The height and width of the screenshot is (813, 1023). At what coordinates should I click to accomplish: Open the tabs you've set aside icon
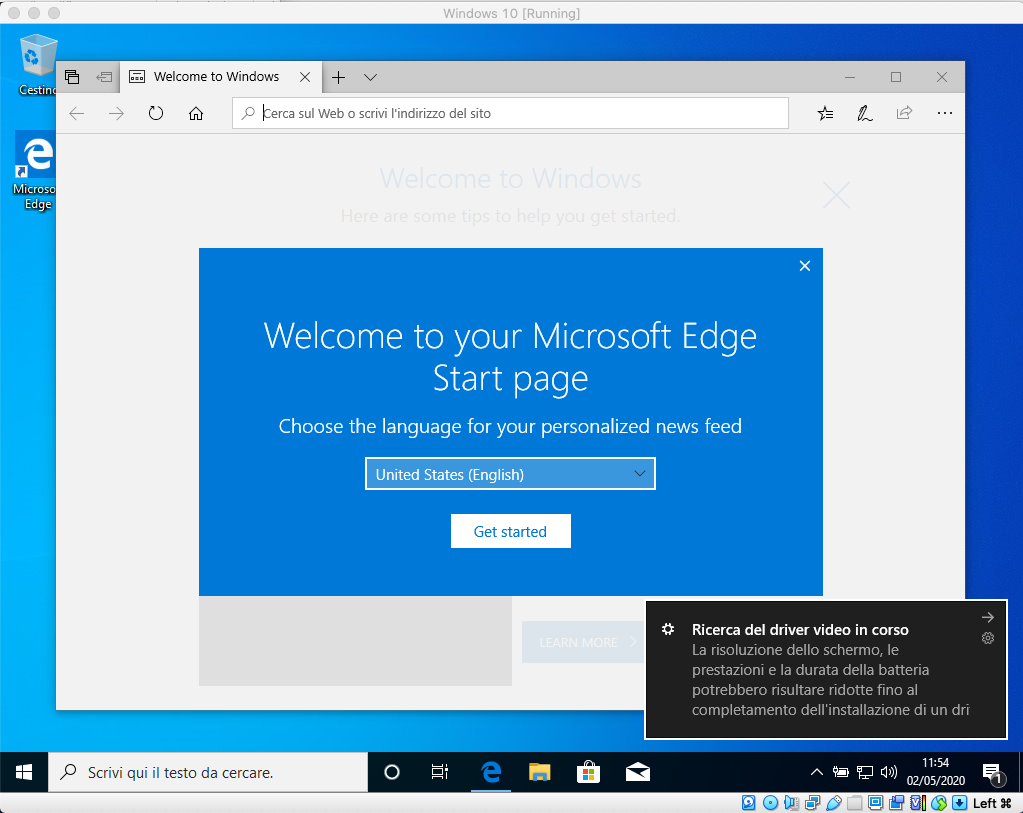pos(72,77)
